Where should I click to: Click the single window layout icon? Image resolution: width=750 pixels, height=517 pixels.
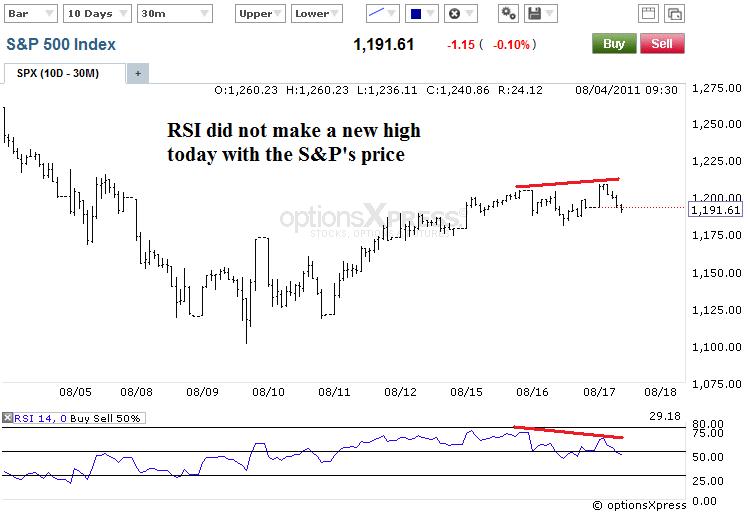(x=648, y=14)
